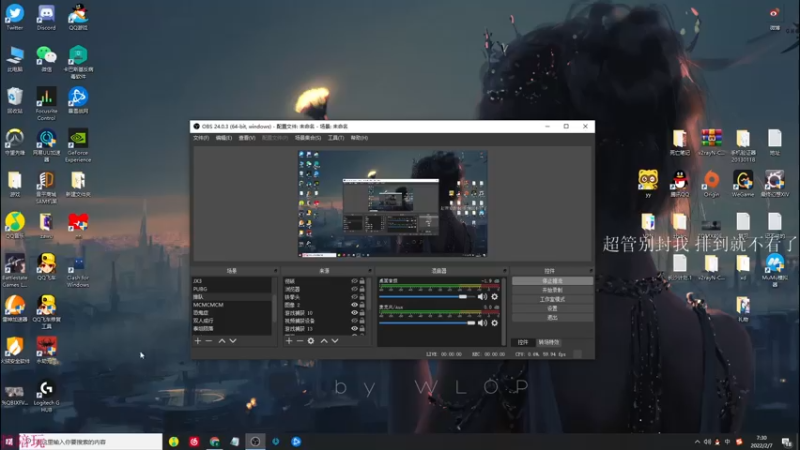This screenshot has width=800, height=450.
Task: Click the 停止推流 button
Action: pyautogui.click(x=553, y=281)
